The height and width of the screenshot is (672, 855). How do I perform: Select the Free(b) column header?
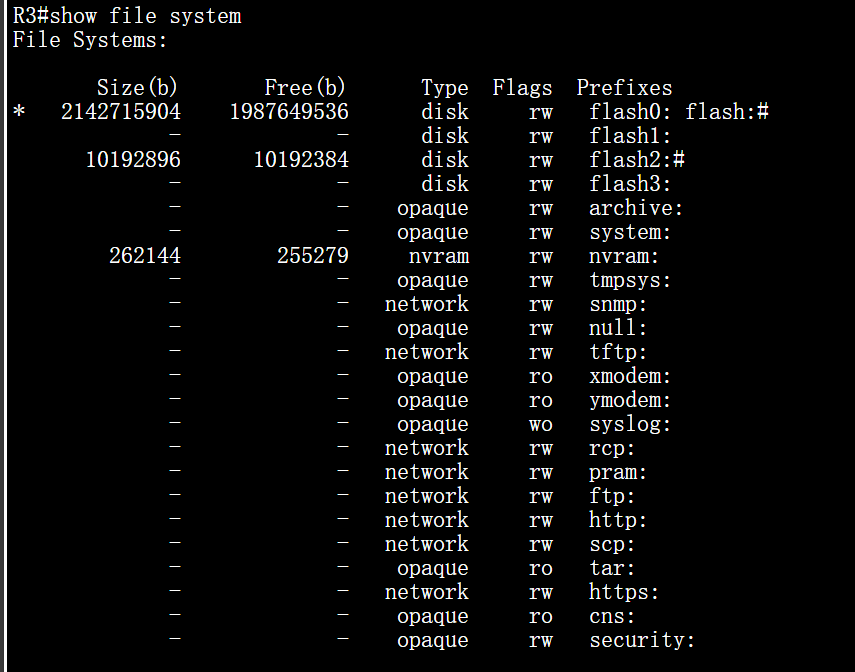tap(305, 87)
